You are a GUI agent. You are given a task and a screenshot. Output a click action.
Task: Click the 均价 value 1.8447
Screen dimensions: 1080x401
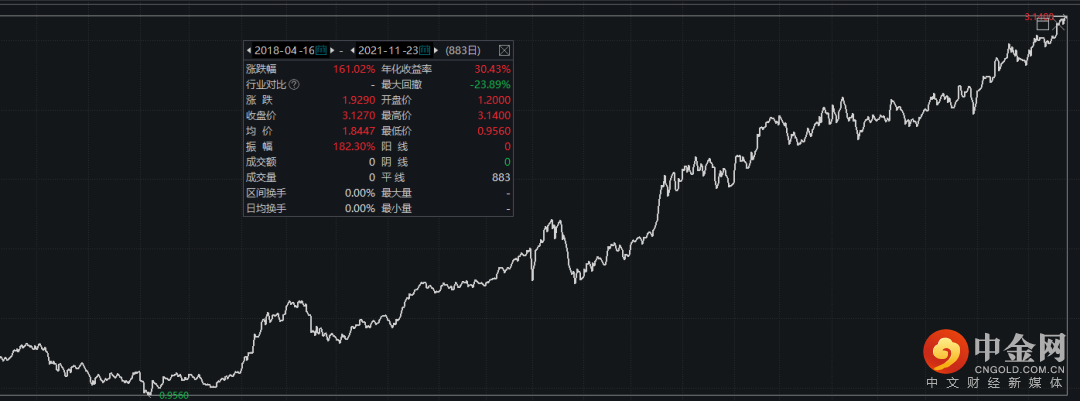(x=360, y=131)
